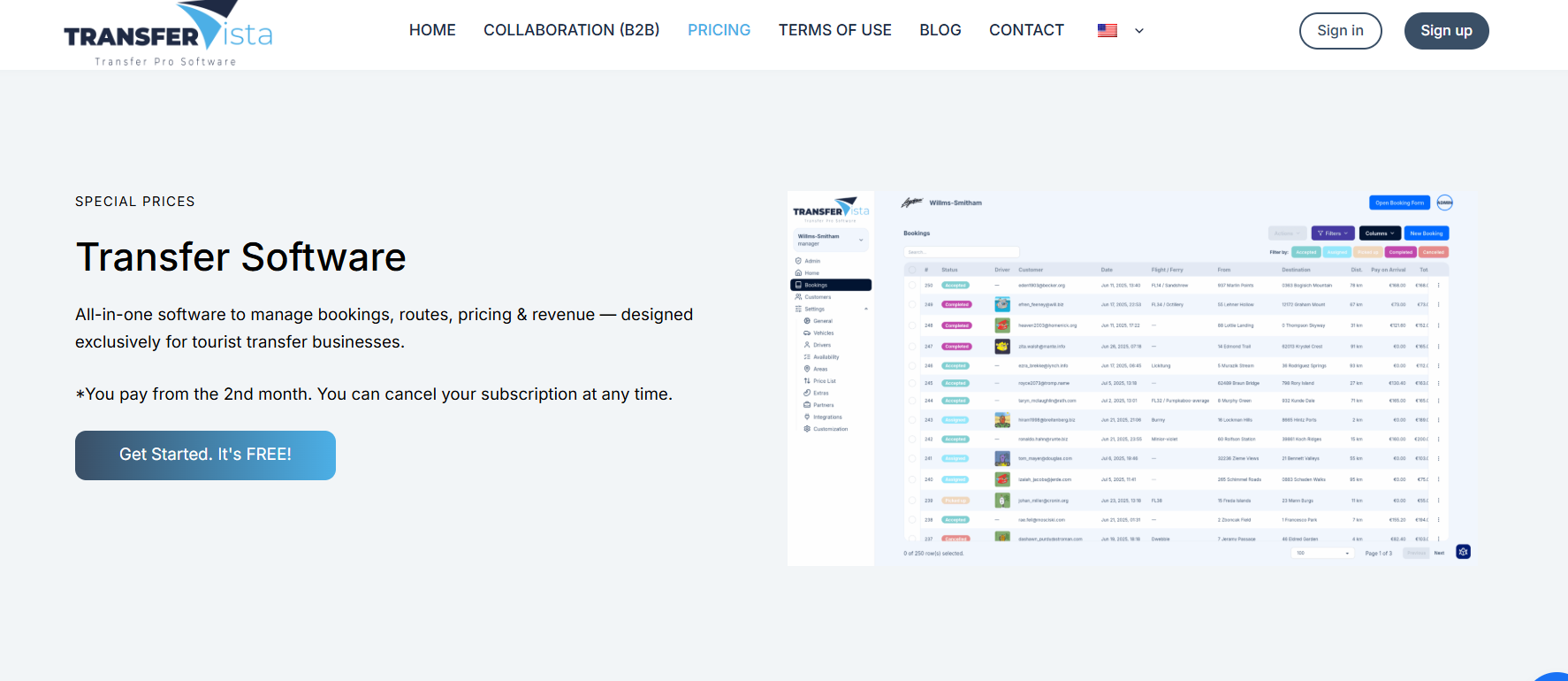This screenshot has height=681, width=1568.
Task: Click the Sign up button
Action: (1446, 31)
